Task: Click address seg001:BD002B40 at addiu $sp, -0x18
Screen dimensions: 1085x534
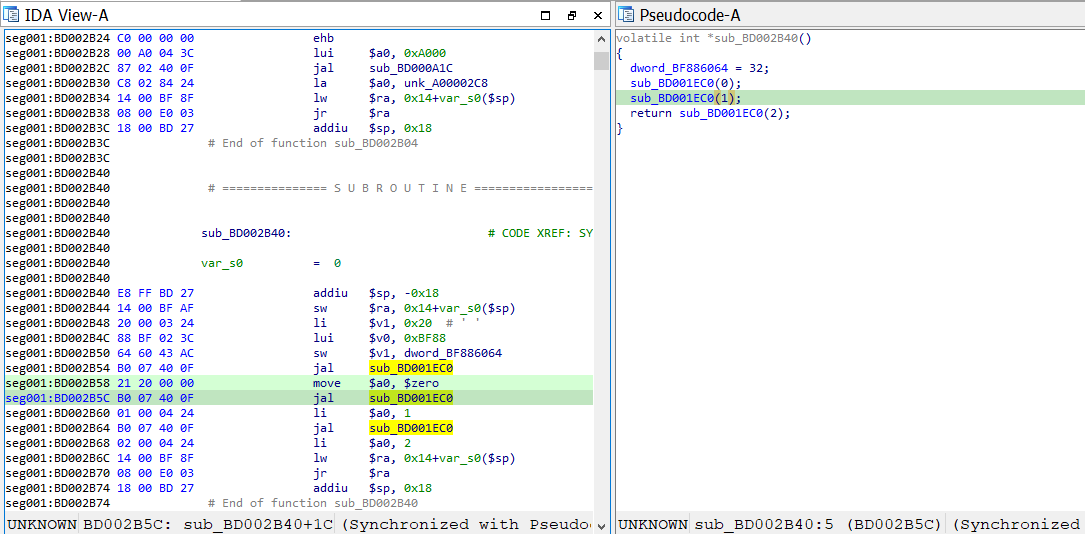Action: (56, 293)
